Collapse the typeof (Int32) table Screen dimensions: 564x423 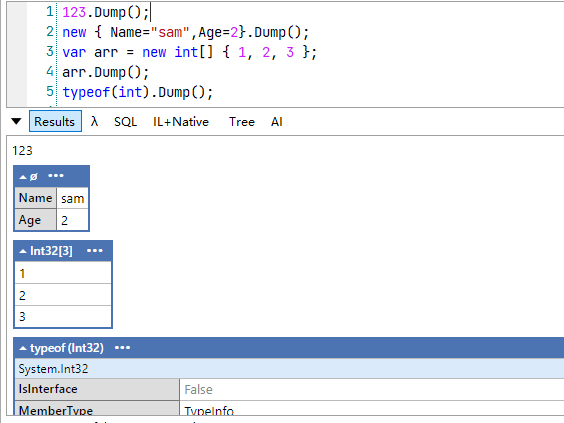(23, 348)
